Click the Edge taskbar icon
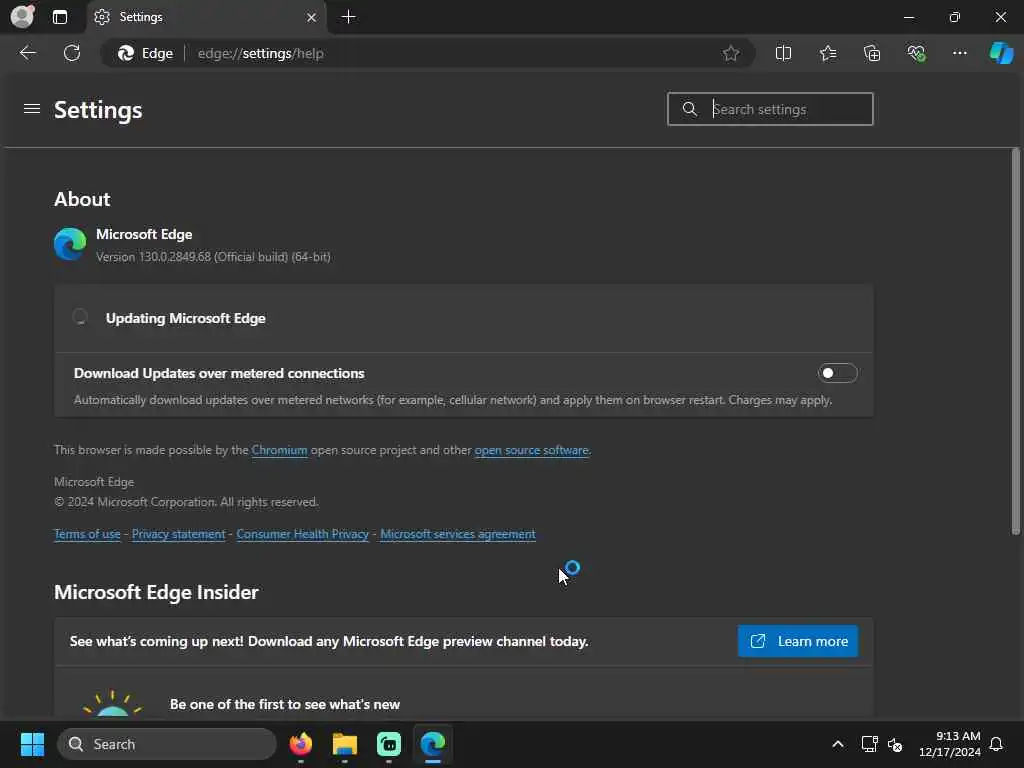The image size is (1024, 768). pos(433,744)
